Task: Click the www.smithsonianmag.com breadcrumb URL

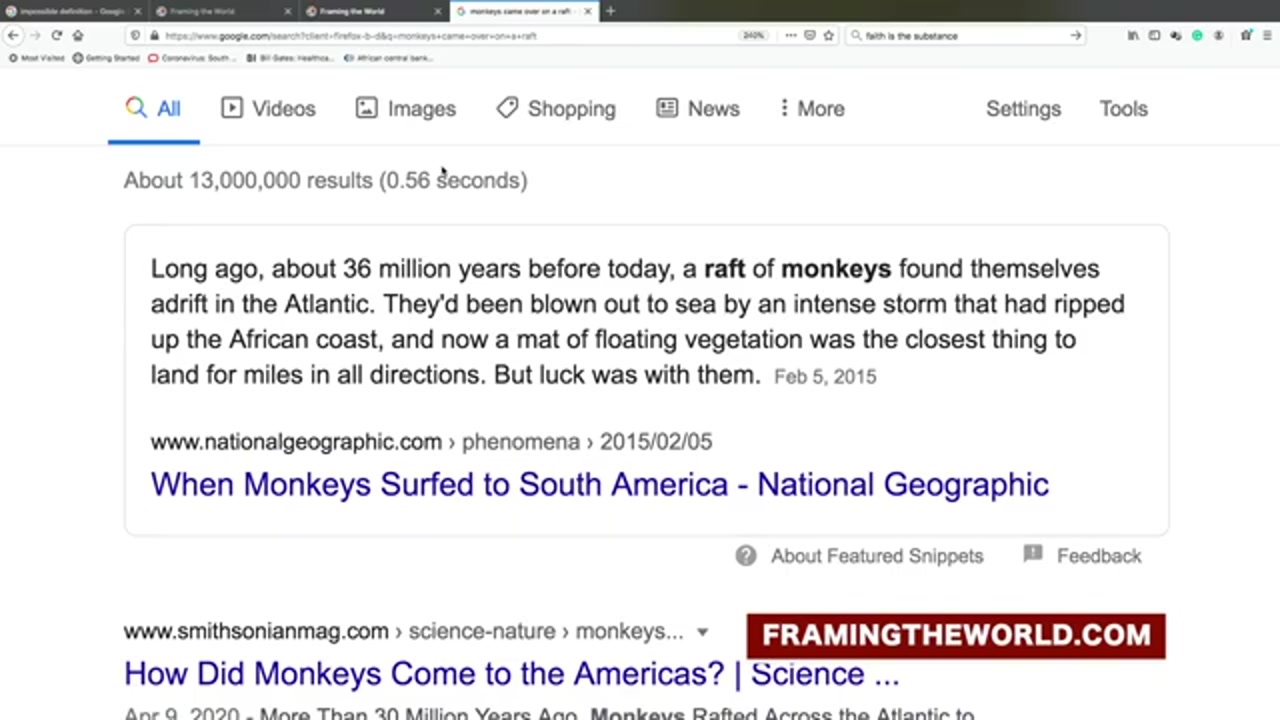Action: point(256,631)
